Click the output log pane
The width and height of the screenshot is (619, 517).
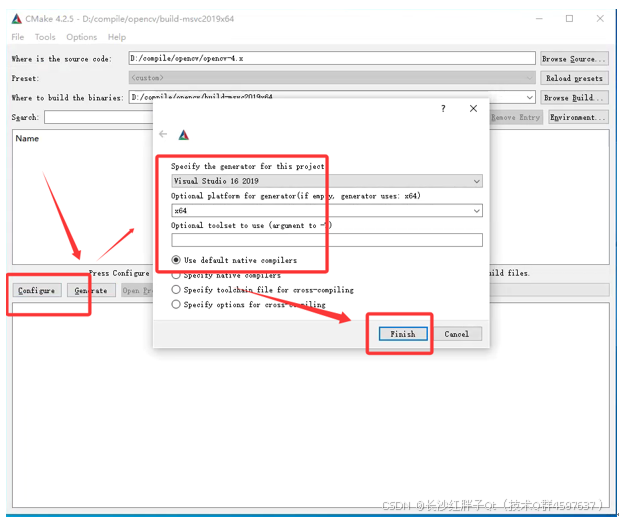tap(311, 405)
